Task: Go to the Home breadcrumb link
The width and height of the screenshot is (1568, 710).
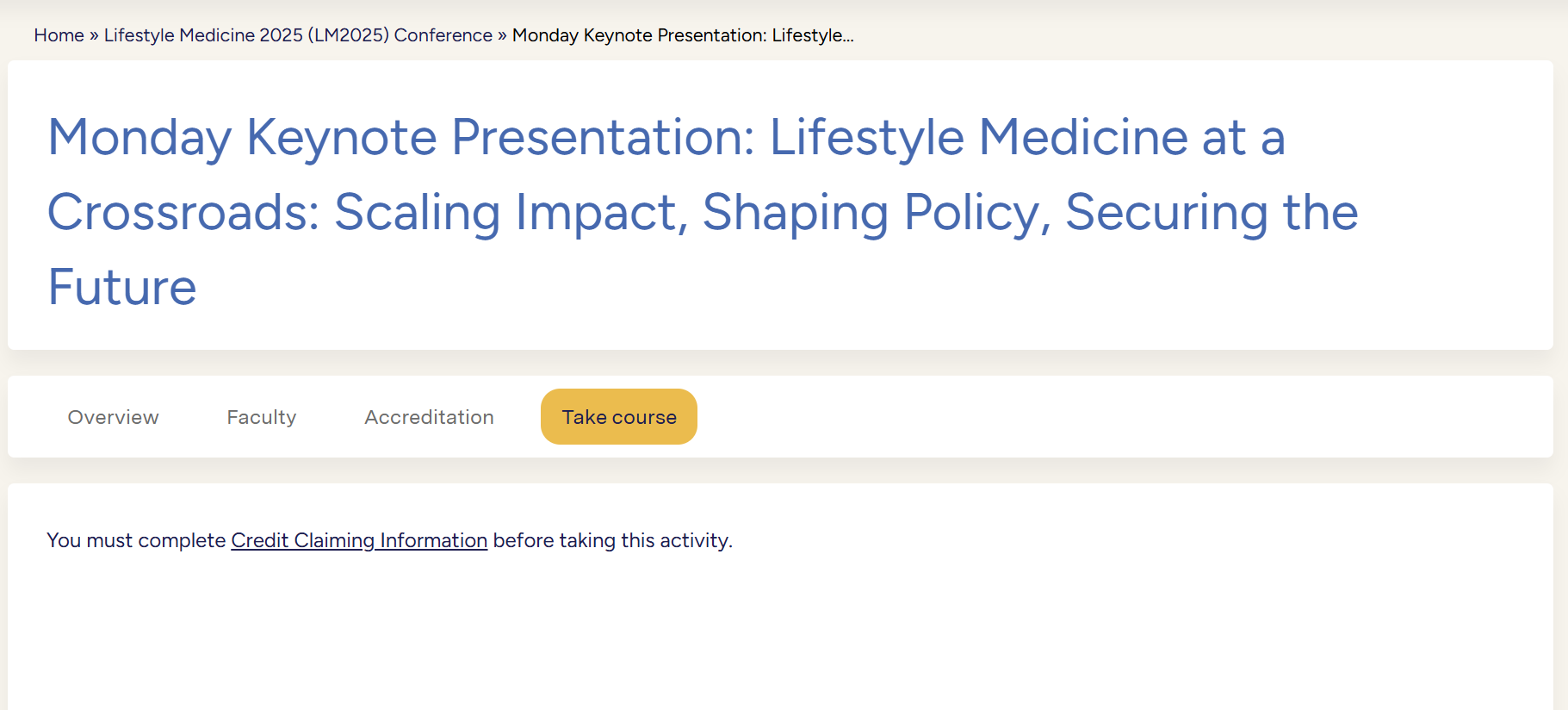Action: pyautogui.click(x=59, y=35)
